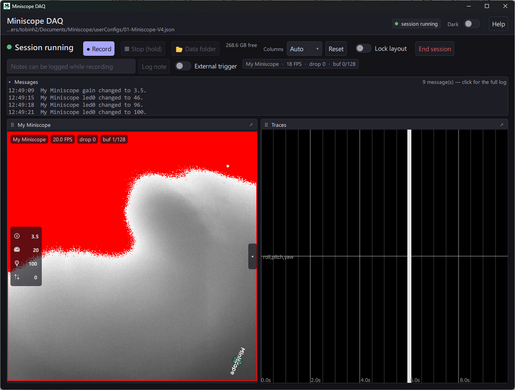This screenshot has height=390, width=515.
Task: Click the Miniscope DAQ app title icon
Action: [x=6, y=6]
